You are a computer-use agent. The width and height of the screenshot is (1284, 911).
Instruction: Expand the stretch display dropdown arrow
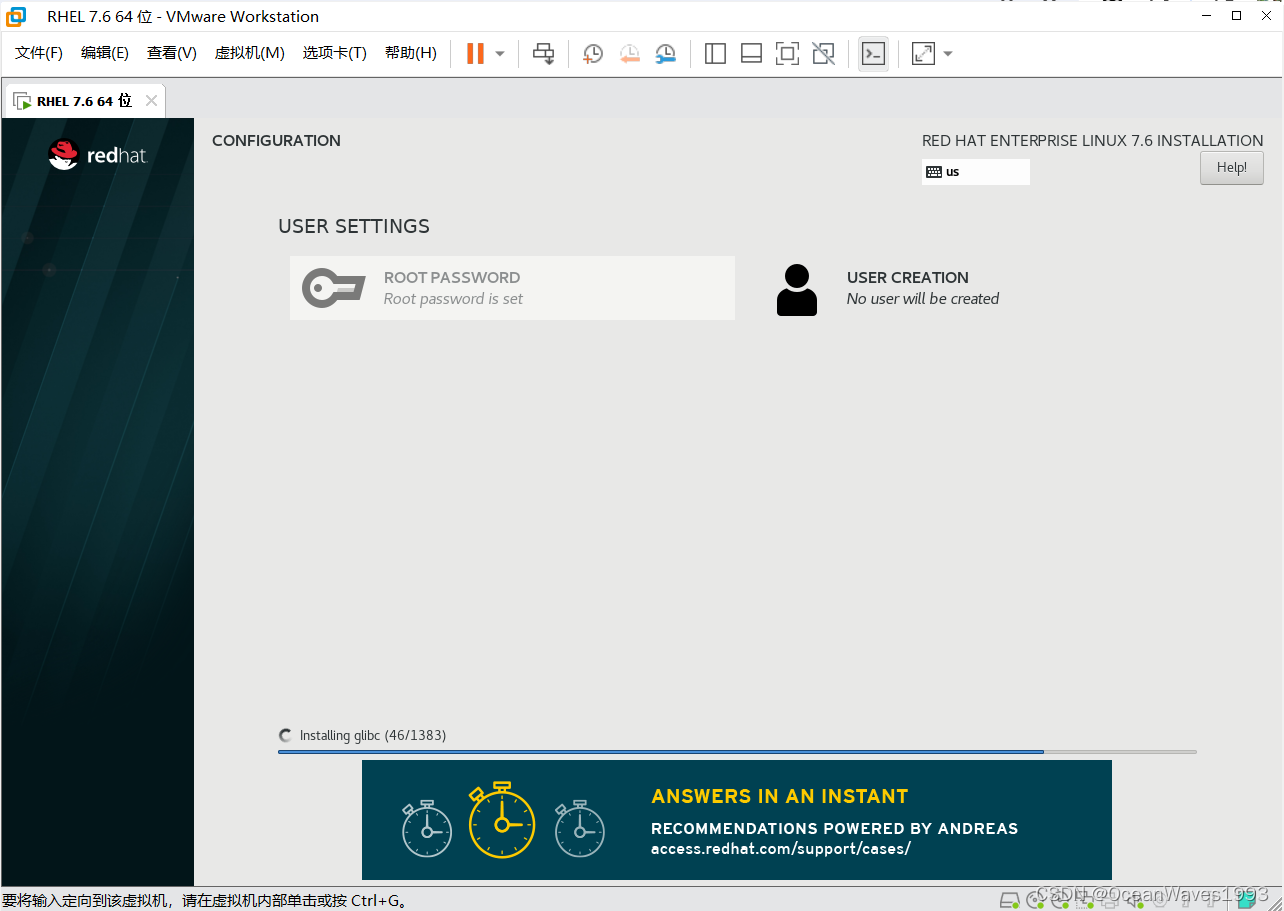pos(948,54)
